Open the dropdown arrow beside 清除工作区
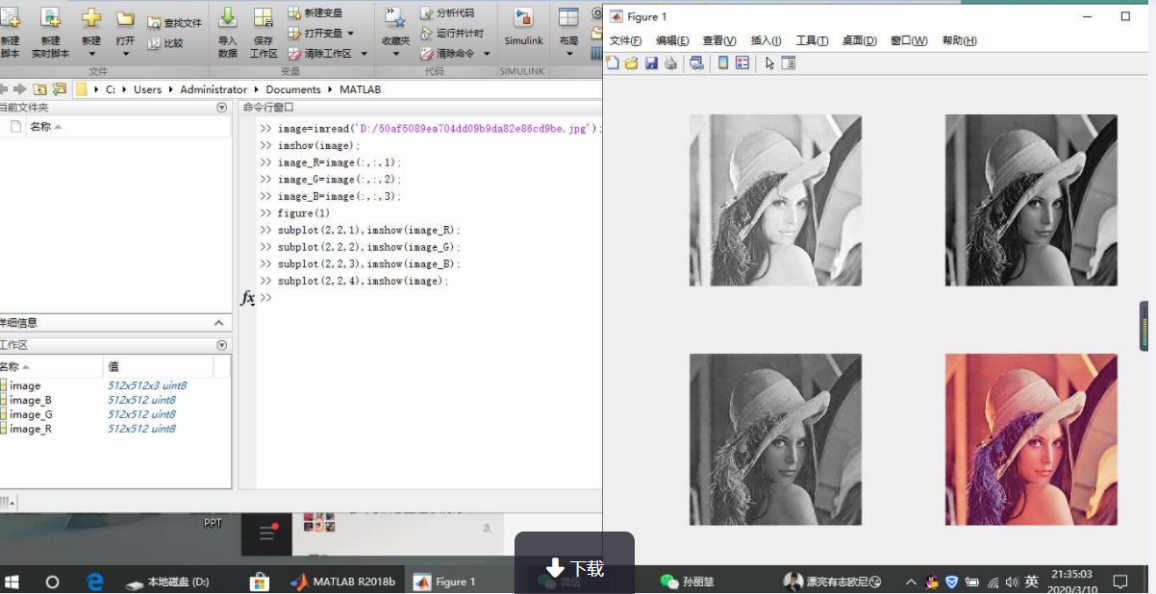The height and width of the screenshot is (594, 1156). 364,54
